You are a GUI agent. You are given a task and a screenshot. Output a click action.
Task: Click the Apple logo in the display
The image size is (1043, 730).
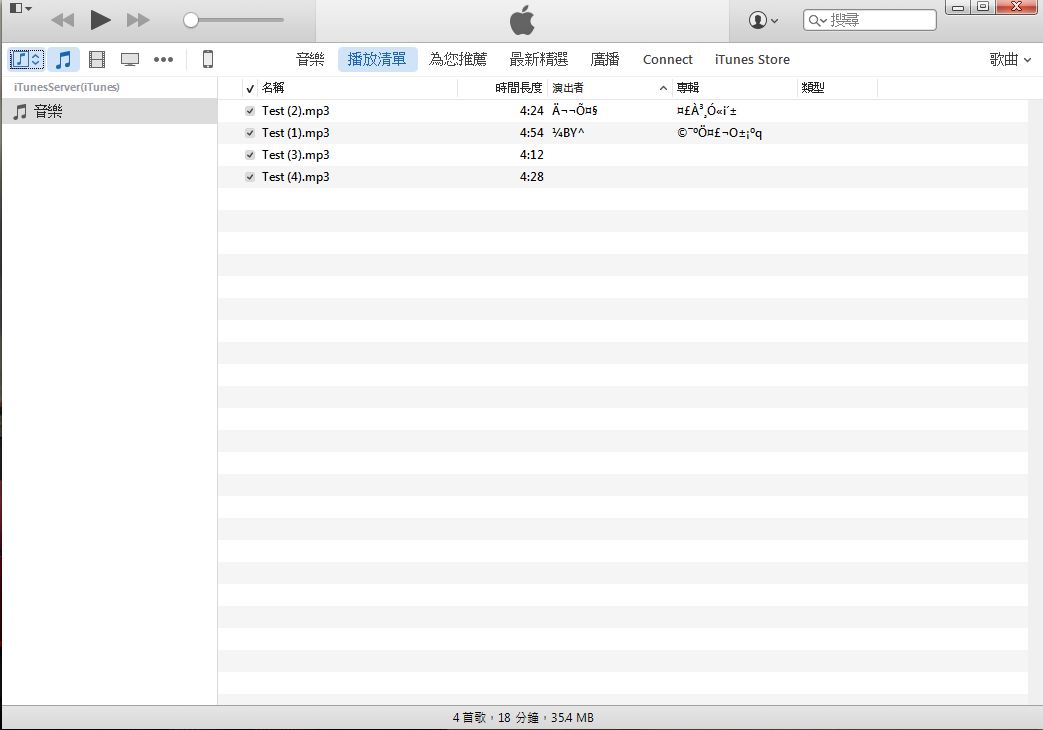[x=522, y=20]
